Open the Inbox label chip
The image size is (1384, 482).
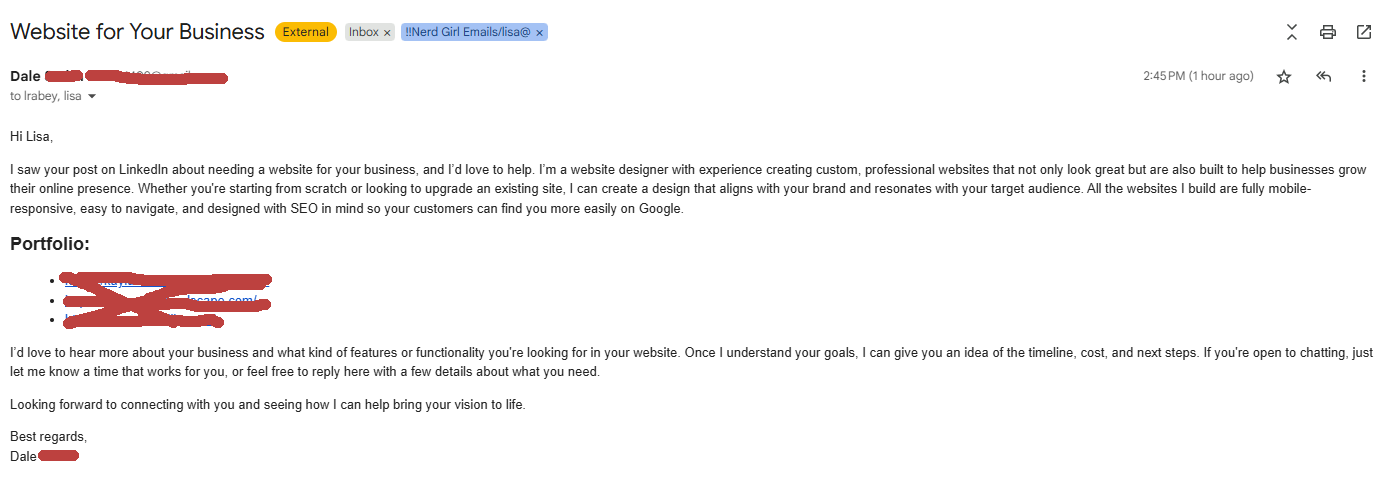point(364,32)
